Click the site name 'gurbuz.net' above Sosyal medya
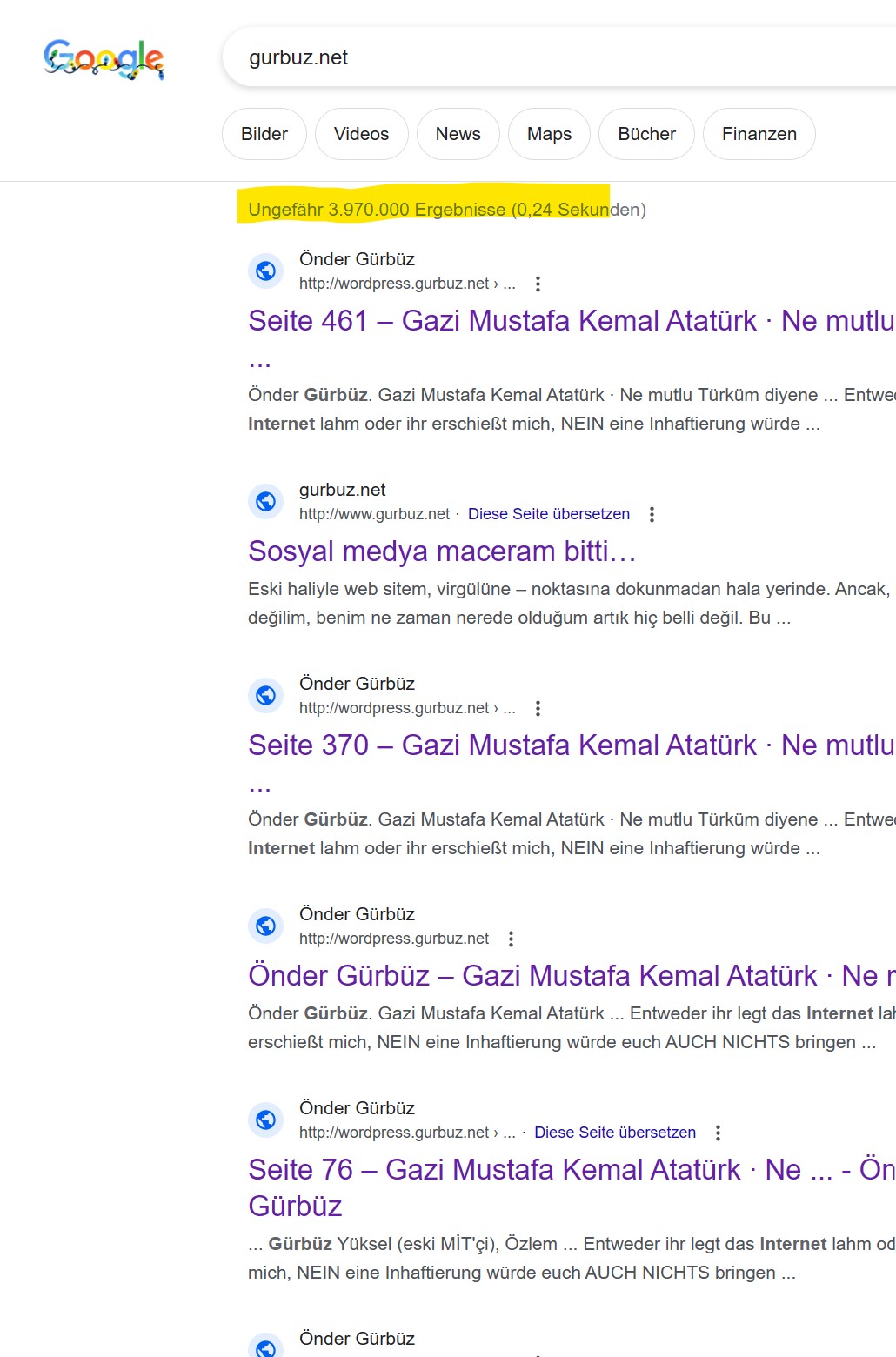This screenshot has width=896, height=1357. pos(342,490)
